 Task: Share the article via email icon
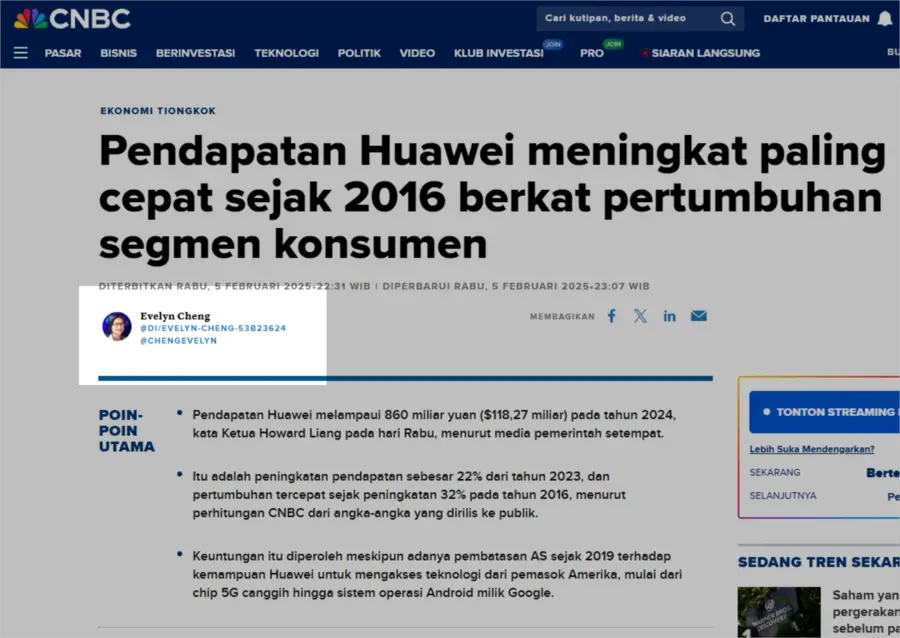pyautogui.click(x=699, y=316)
